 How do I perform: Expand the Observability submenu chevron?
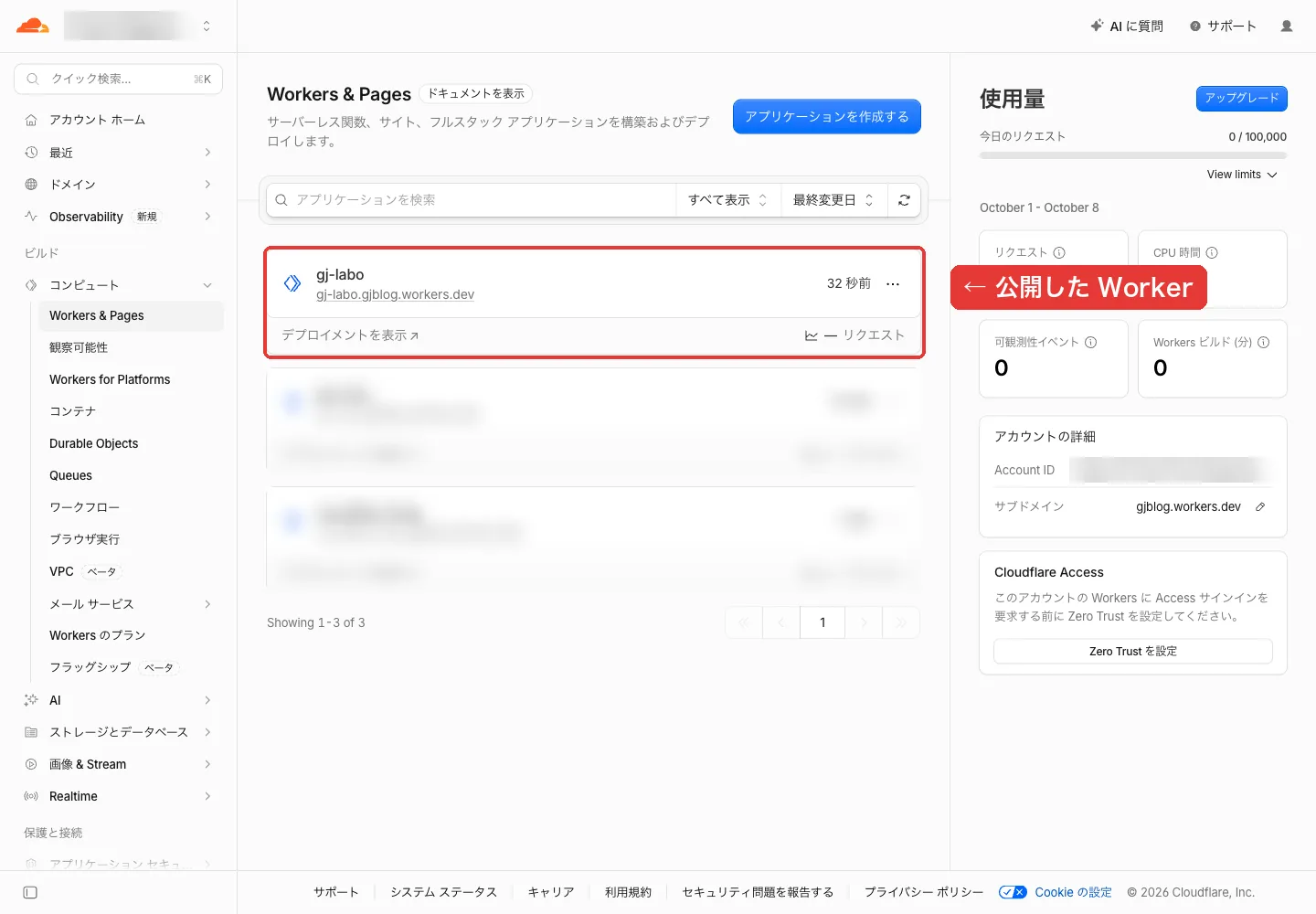(207, 217)
